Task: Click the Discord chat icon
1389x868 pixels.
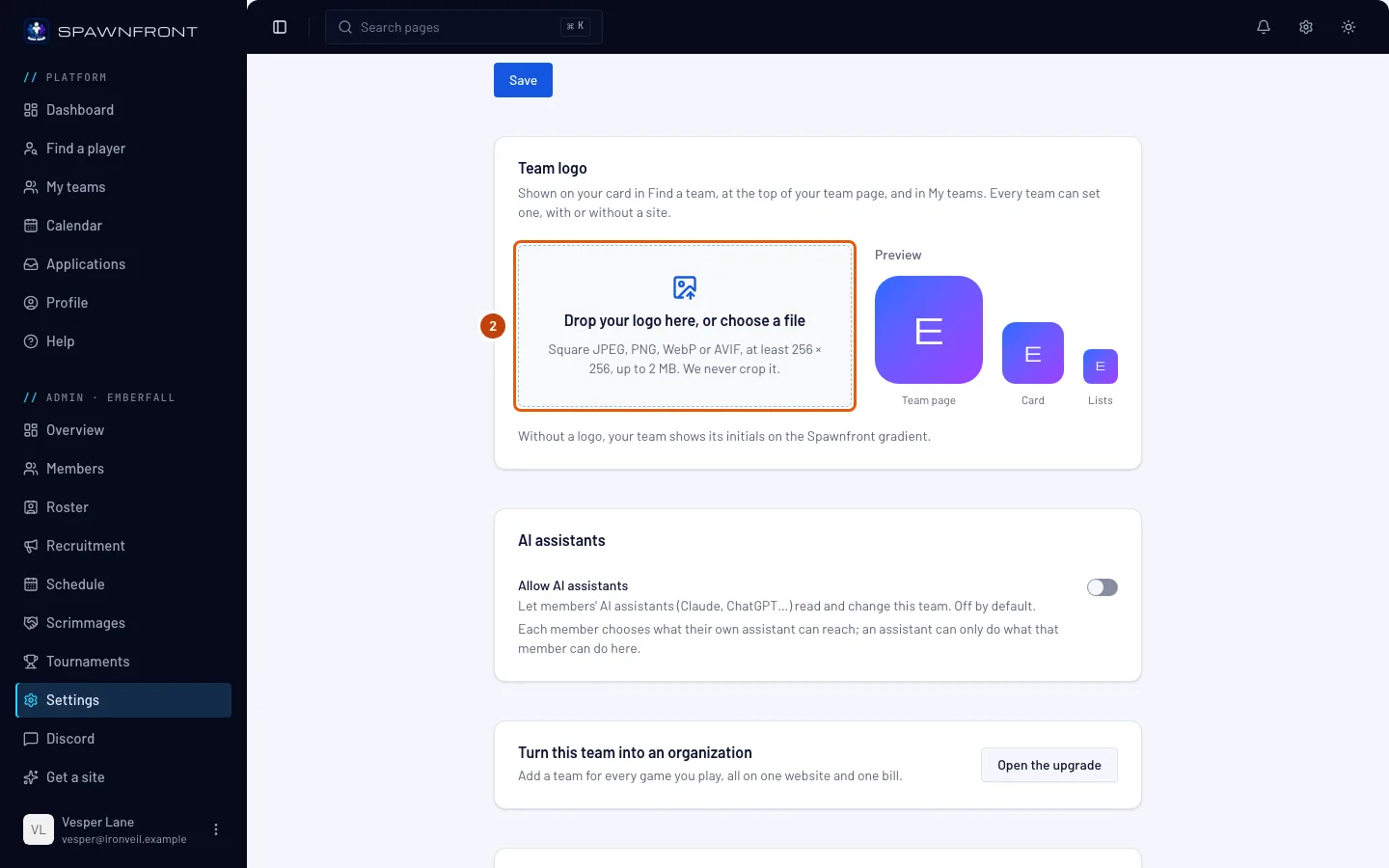Action: click(31, 739)
